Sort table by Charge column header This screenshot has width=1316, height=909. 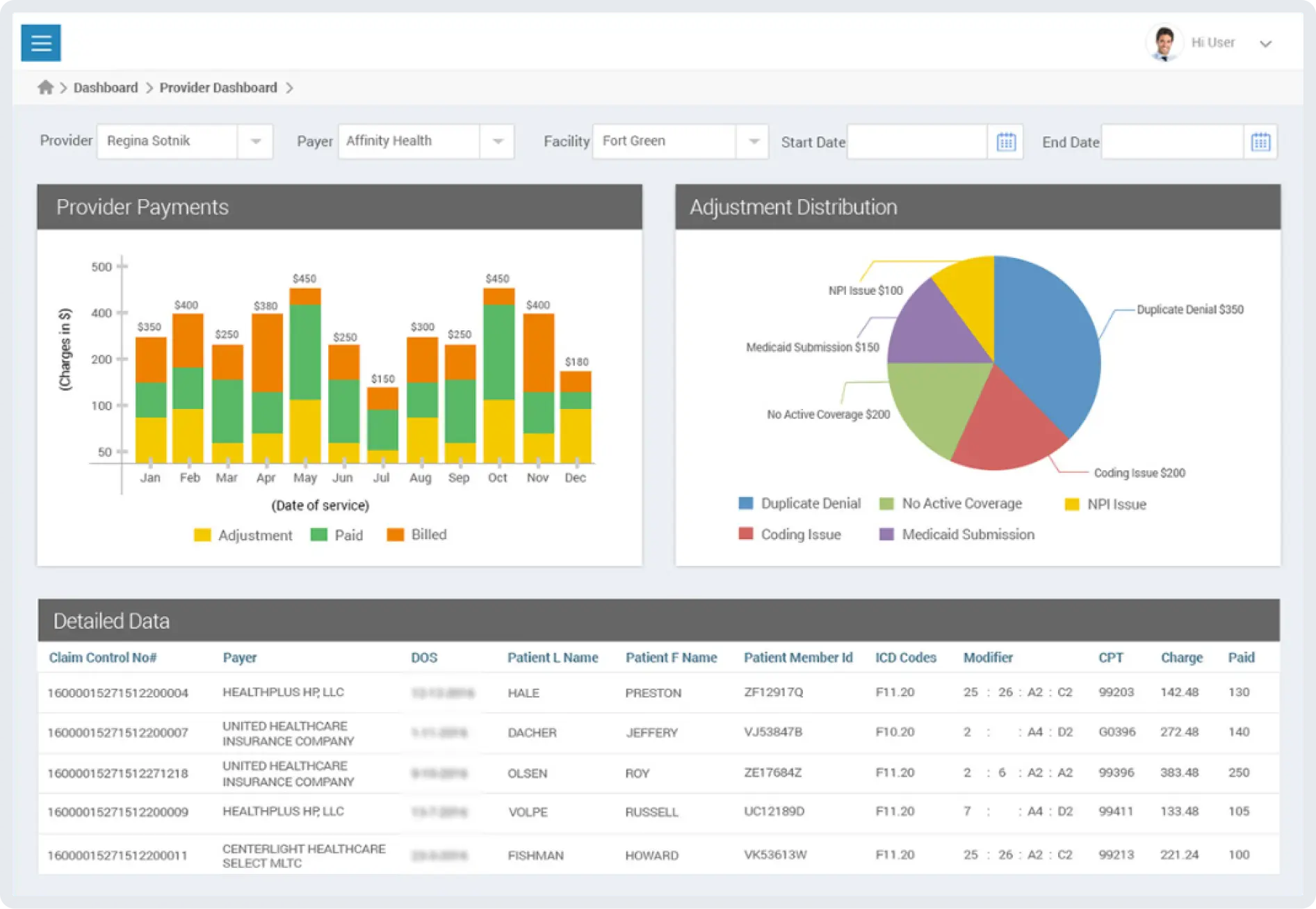pos(1181,658)
